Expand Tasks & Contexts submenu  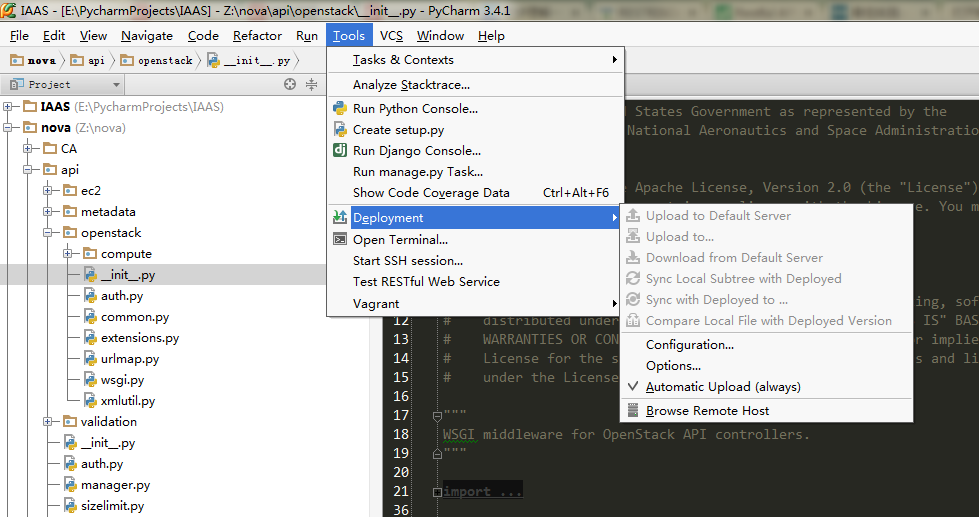tap(475, 60)
